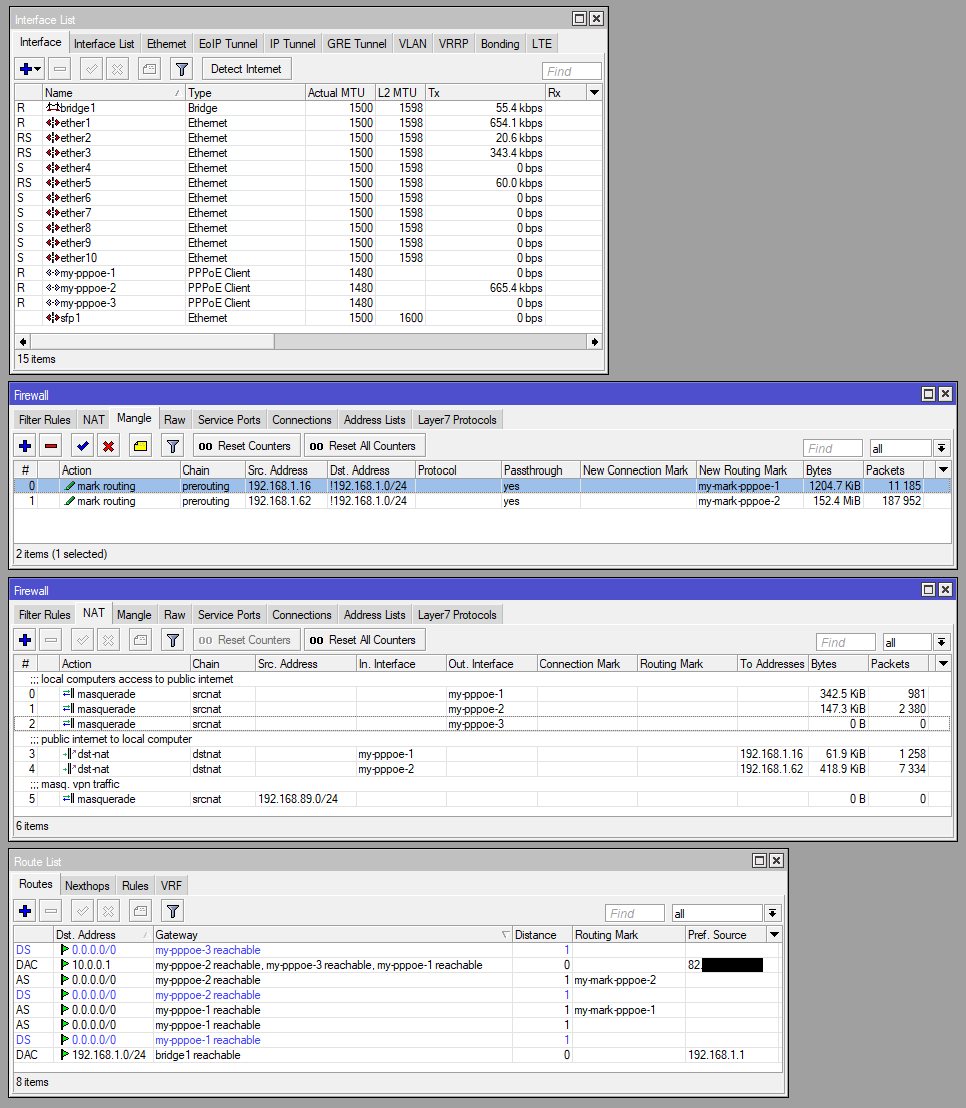This screenshot has height=1108, width=966.
Task: Sort interfaces by Name column header
Action: [x=113, y=93]
